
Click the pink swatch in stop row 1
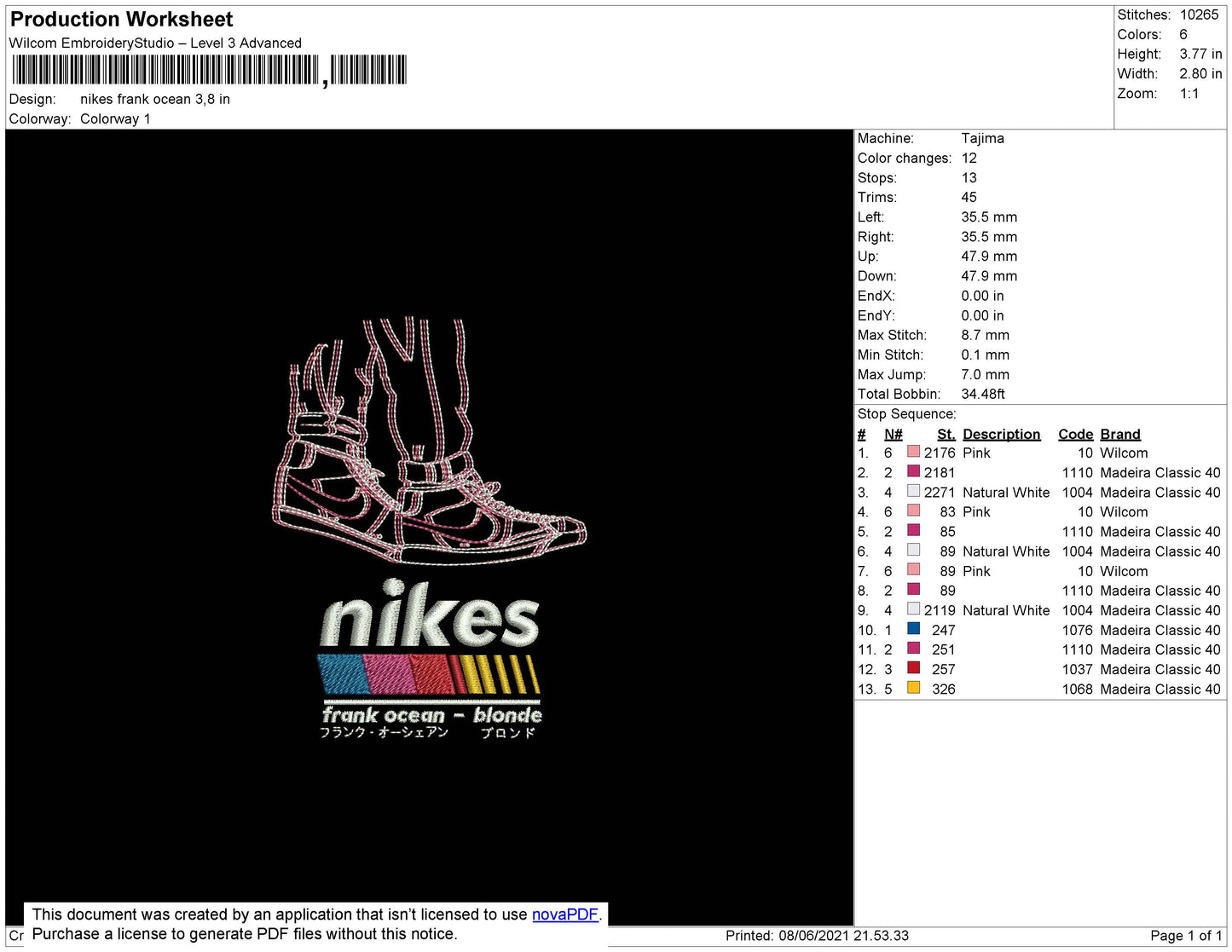[913, 452]
